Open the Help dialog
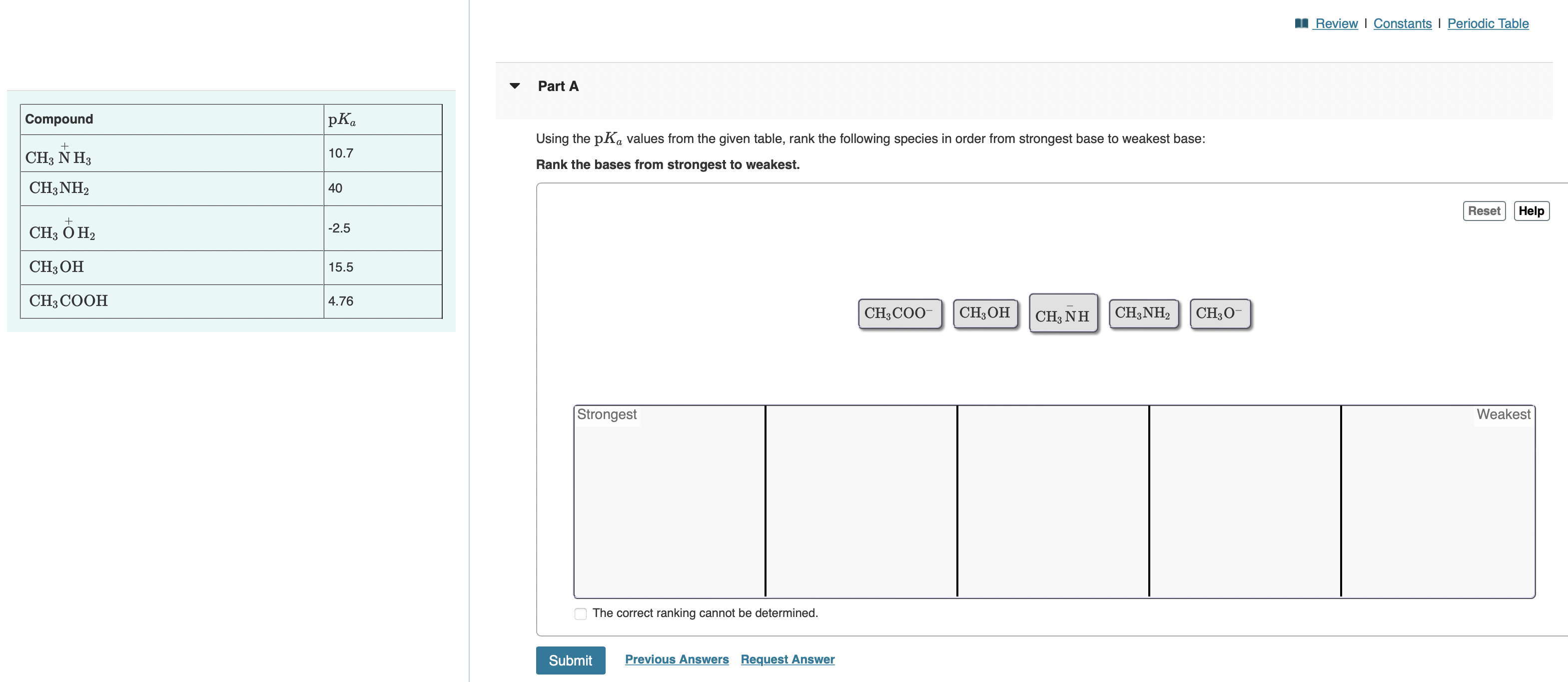Viewport: 1568px width, 682px height. point(1532,210)
